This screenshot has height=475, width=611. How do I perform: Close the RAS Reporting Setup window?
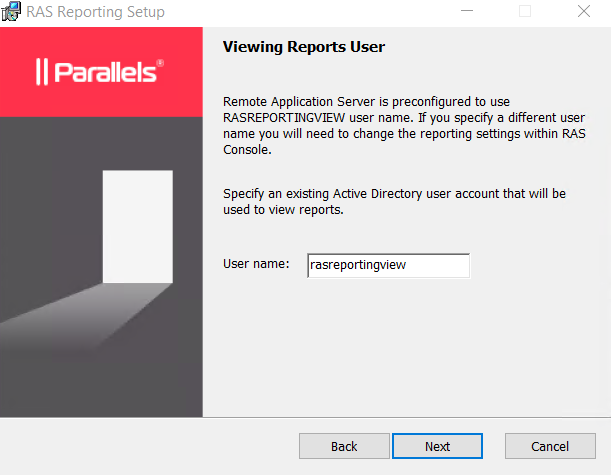[x=583, y=12]
